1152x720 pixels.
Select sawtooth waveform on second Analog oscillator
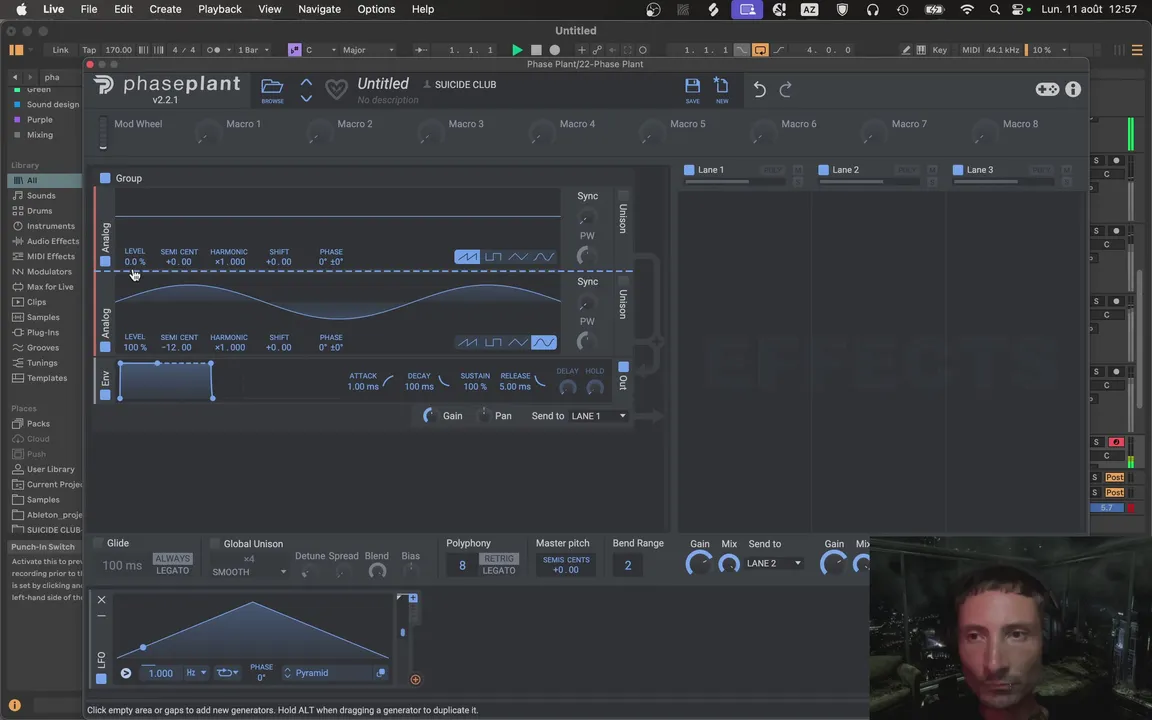[467, 342]
